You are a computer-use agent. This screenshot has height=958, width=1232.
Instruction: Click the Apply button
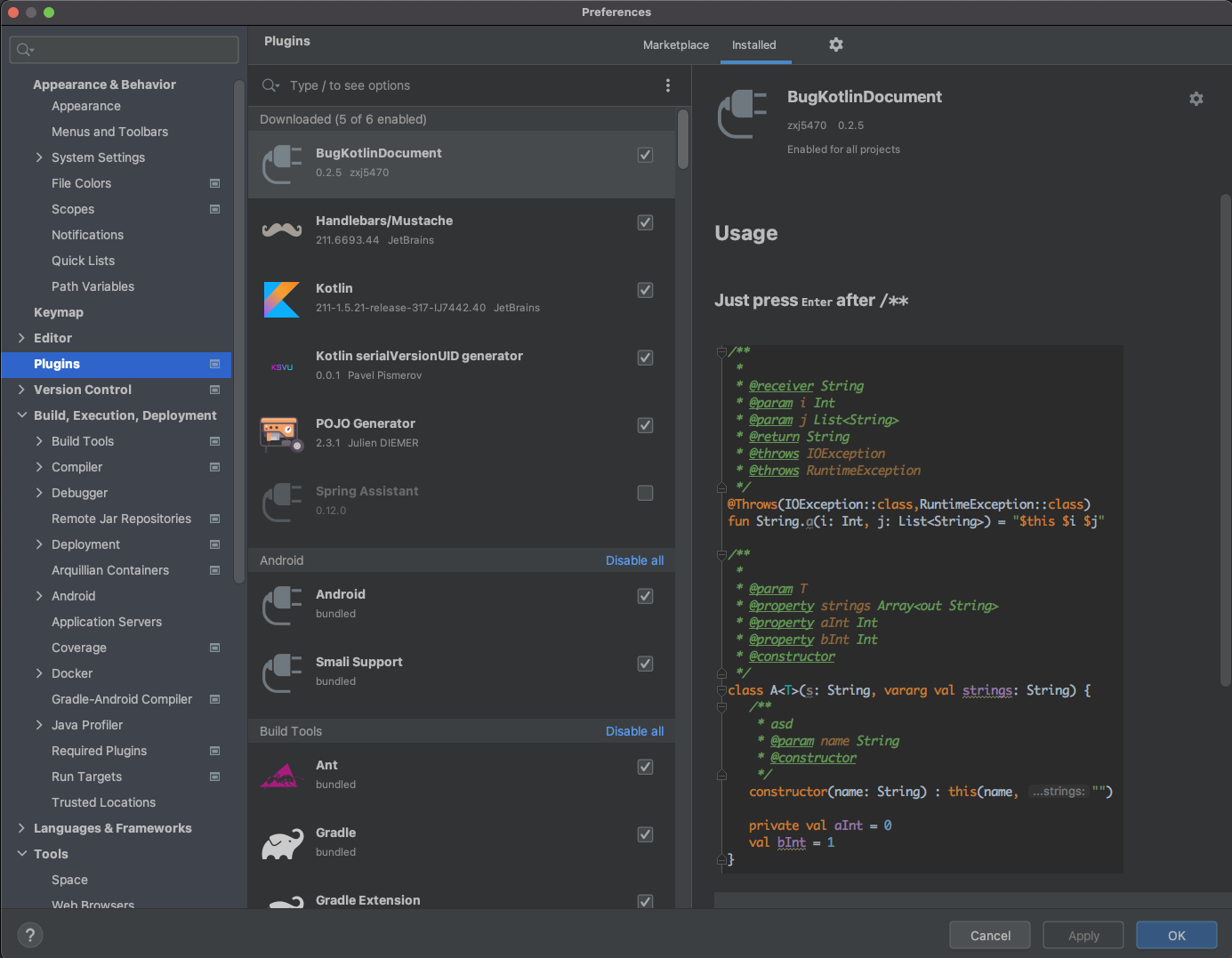(1083, 936)
